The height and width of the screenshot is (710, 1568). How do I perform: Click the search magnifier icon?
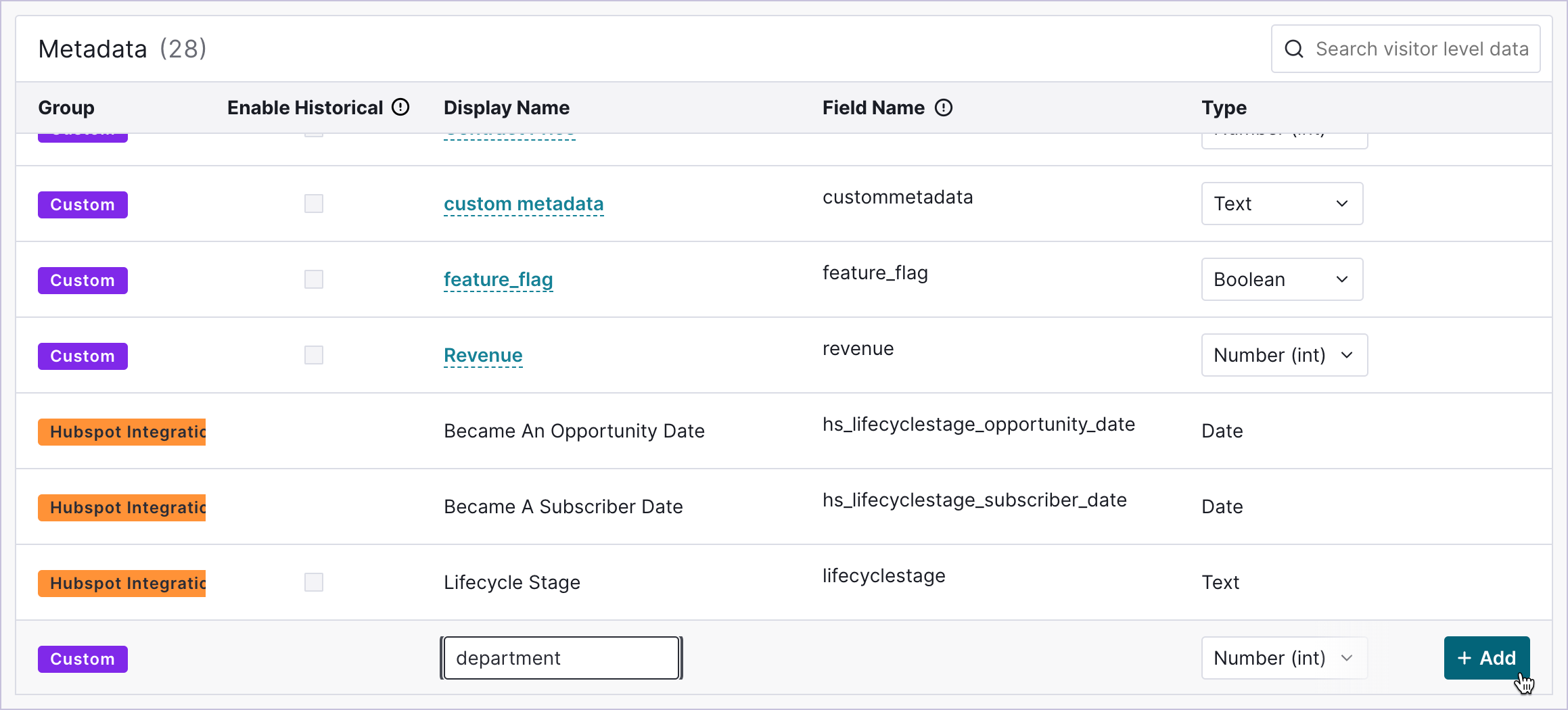coord(1293,49)
